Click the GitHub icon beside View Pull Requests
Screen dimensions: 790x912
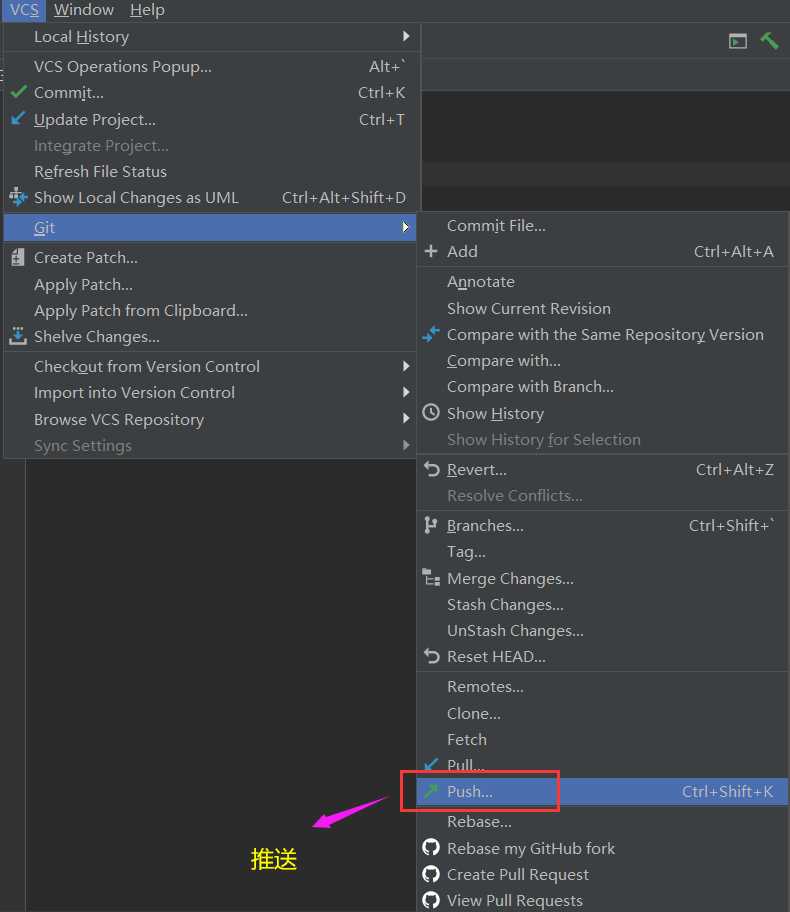(431, 900)
